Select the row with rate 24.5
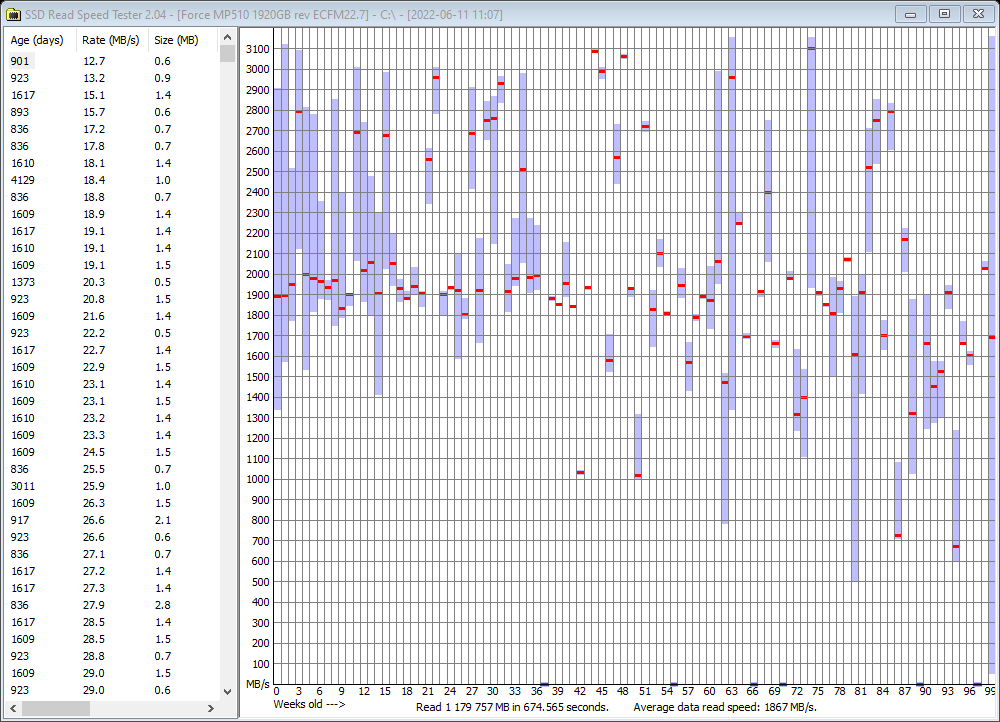This screenshot has height=722, width=1000. (x=112, y=452)
